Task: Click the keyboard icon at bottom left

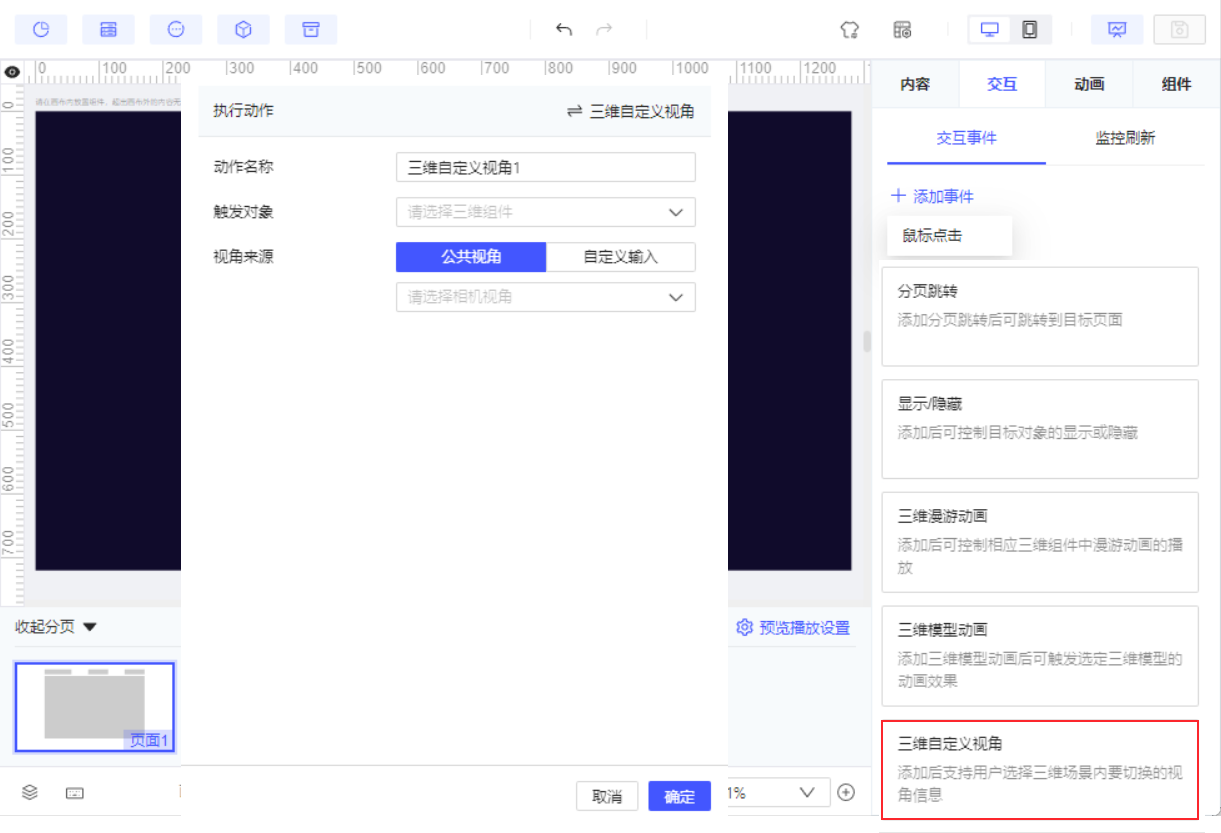Action: tap(75, 793)
